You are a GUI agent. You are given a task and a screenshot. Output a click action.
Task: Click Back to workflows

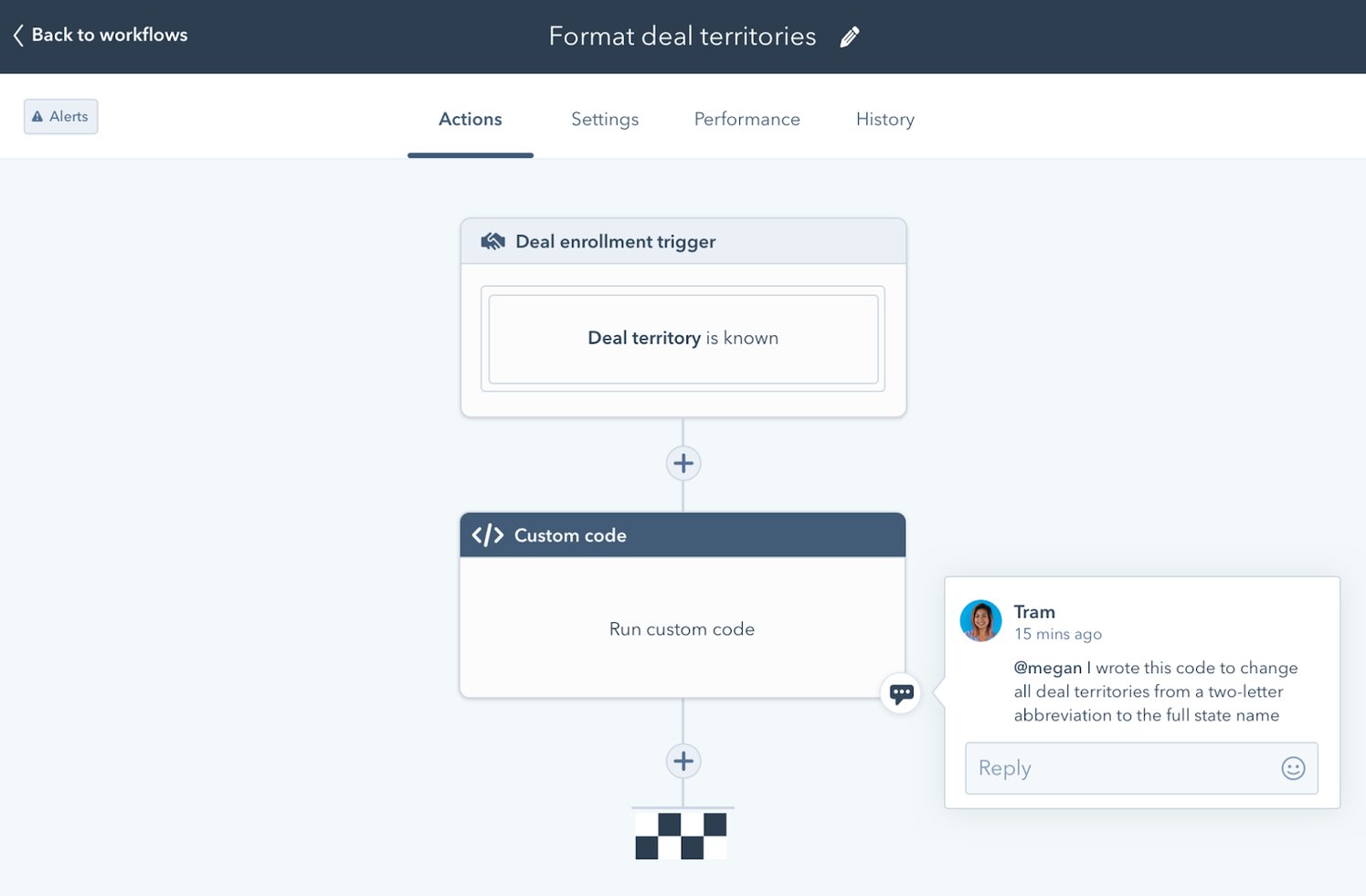(x=109, y=35)
